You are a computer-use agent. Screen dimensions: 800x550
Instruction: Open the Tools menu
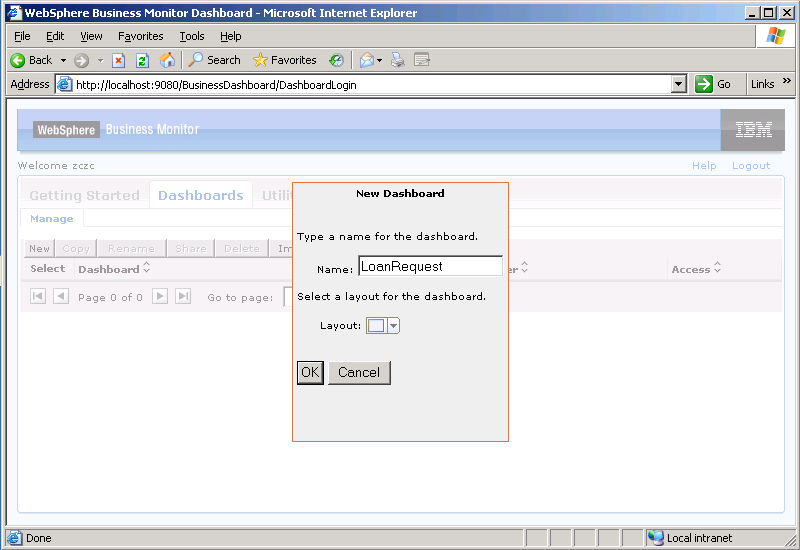(192, 36)
